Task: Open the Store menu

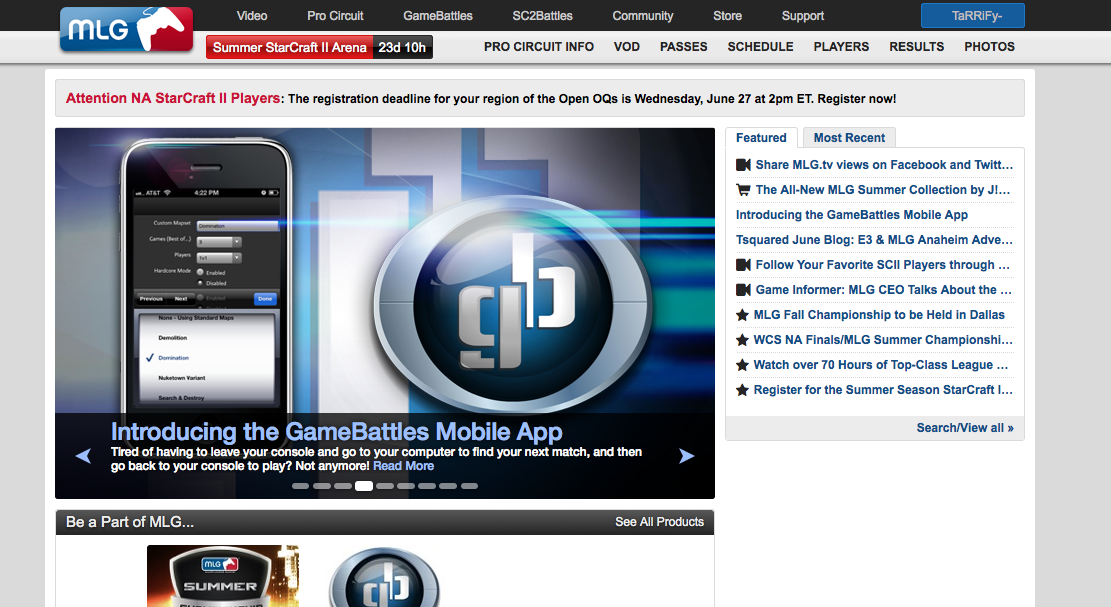Action: pyautogui.click(x=728, y=16)
